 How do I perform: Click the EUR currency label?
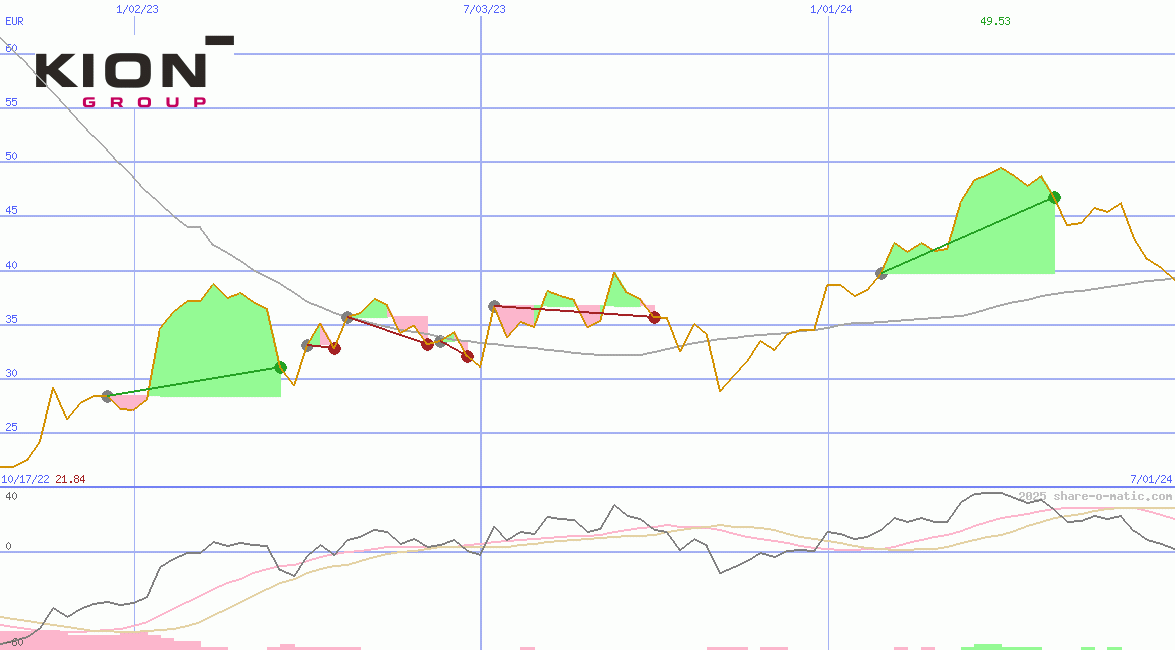point(14,21)
